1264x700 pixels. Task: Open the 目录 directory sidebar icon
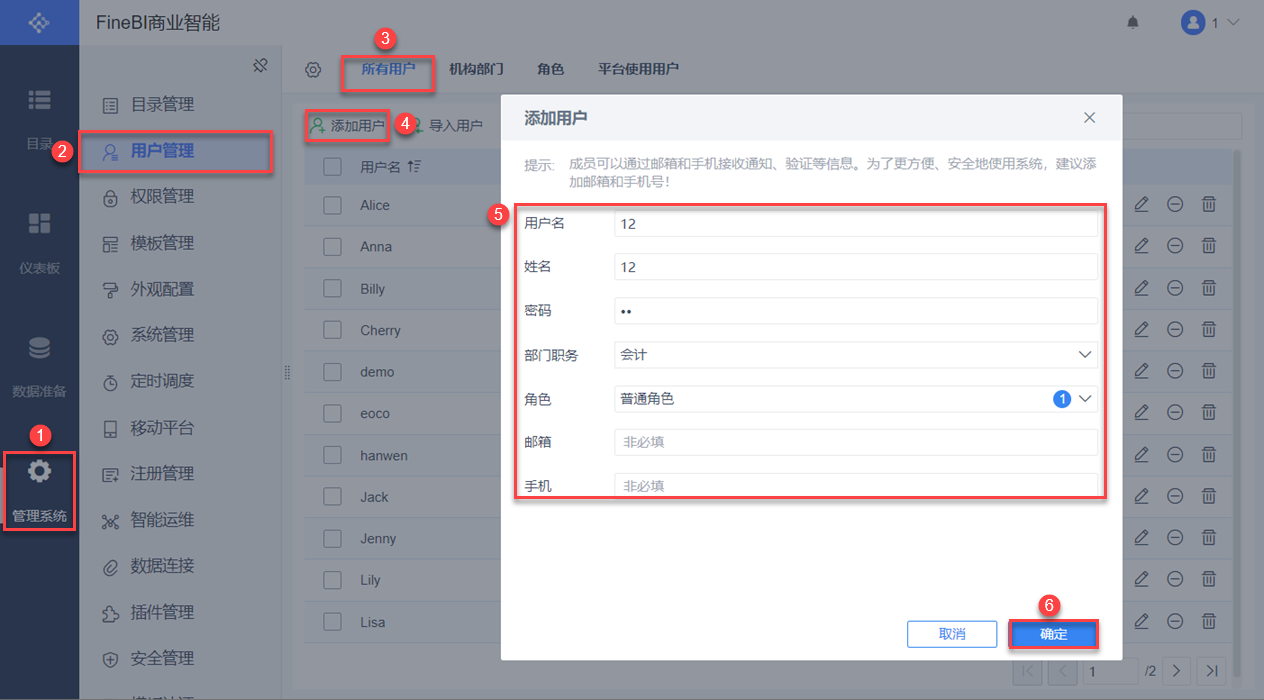(39, 100)
